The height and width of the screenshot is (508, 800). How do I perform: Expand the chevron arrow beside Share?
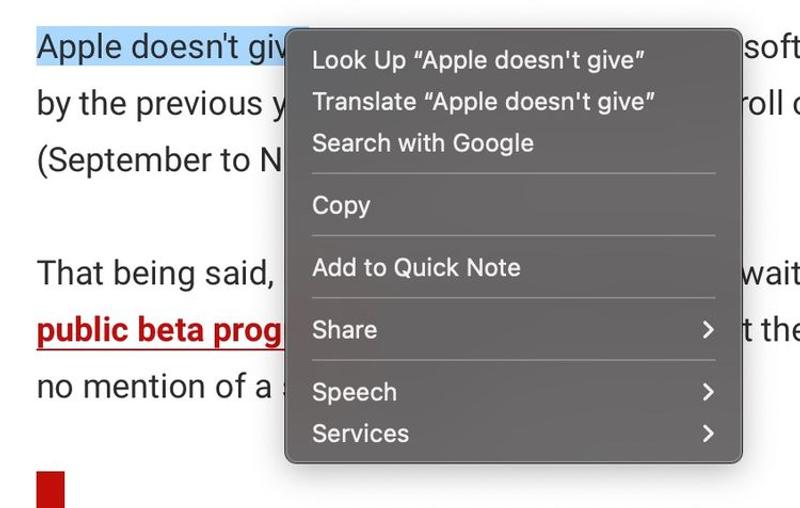(708, 329)
